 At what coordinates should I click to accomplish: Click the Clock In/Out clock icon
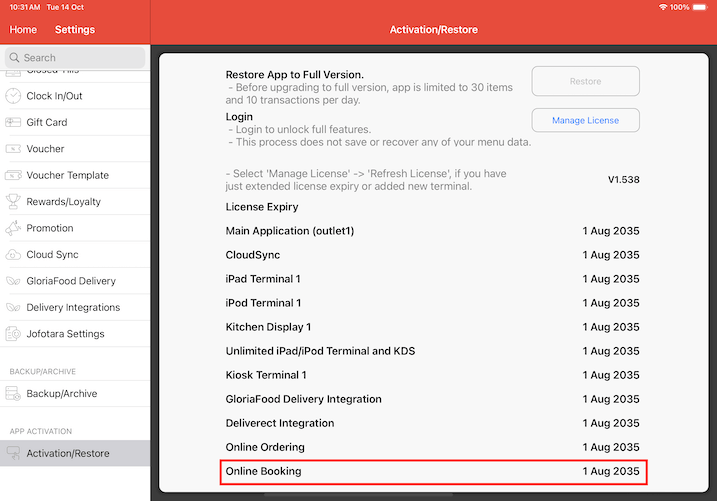click(13, 96)
